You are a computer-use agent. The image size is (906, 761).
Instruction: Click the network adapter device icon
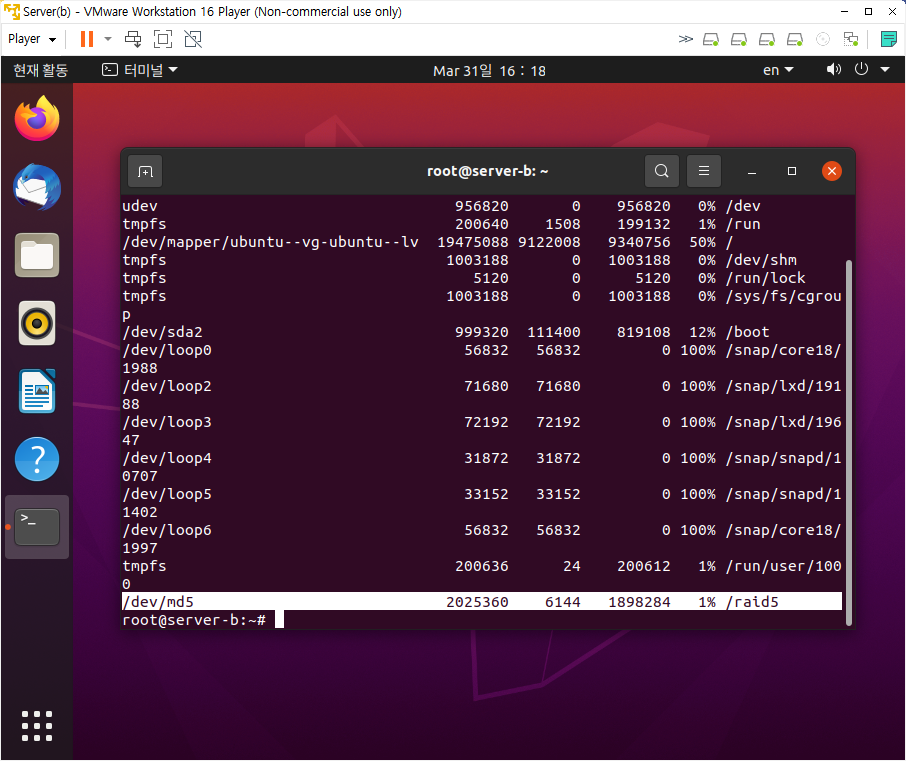coord(851,39)
